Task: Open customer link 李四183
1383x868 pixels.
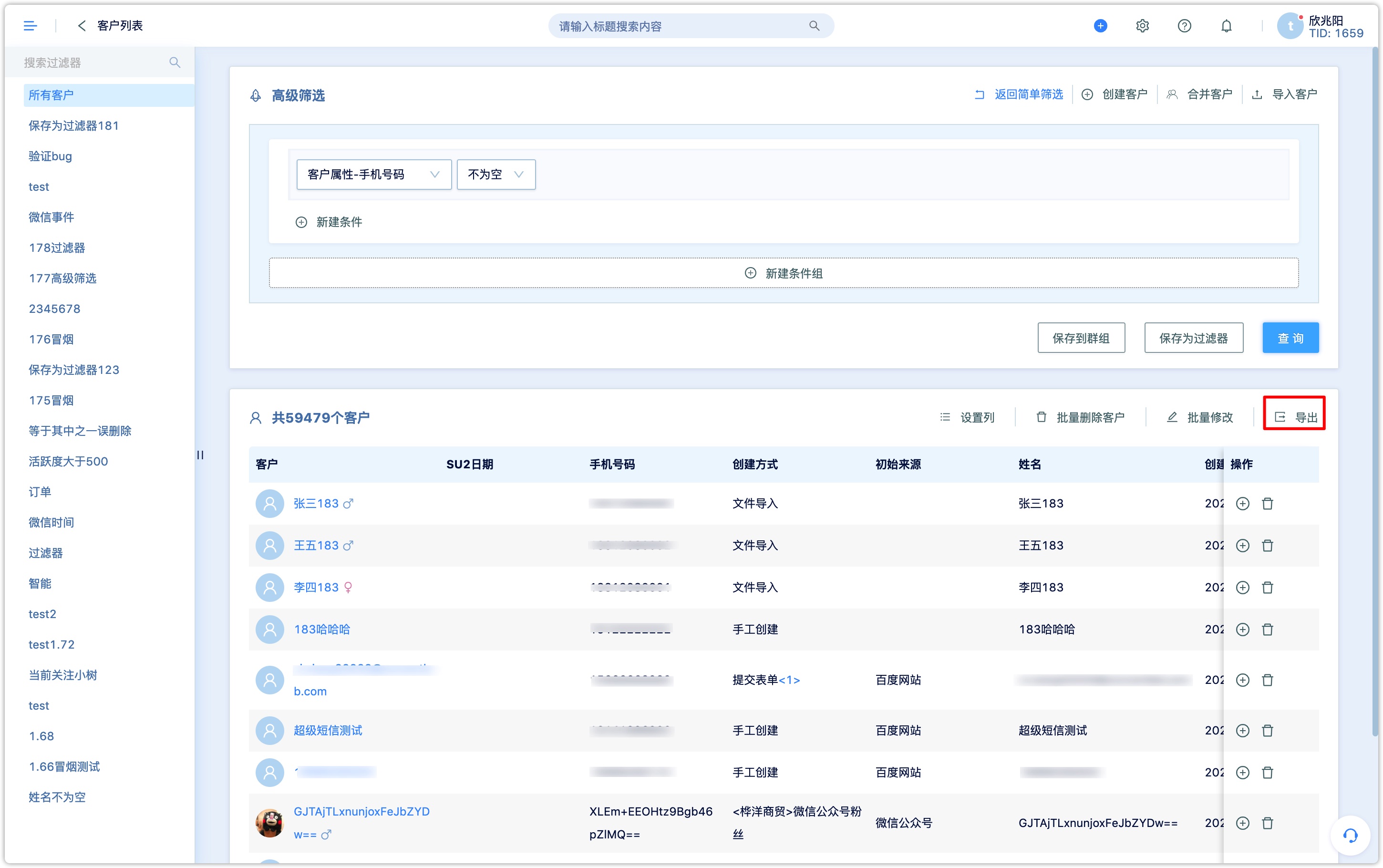Action: pos(316,587)
